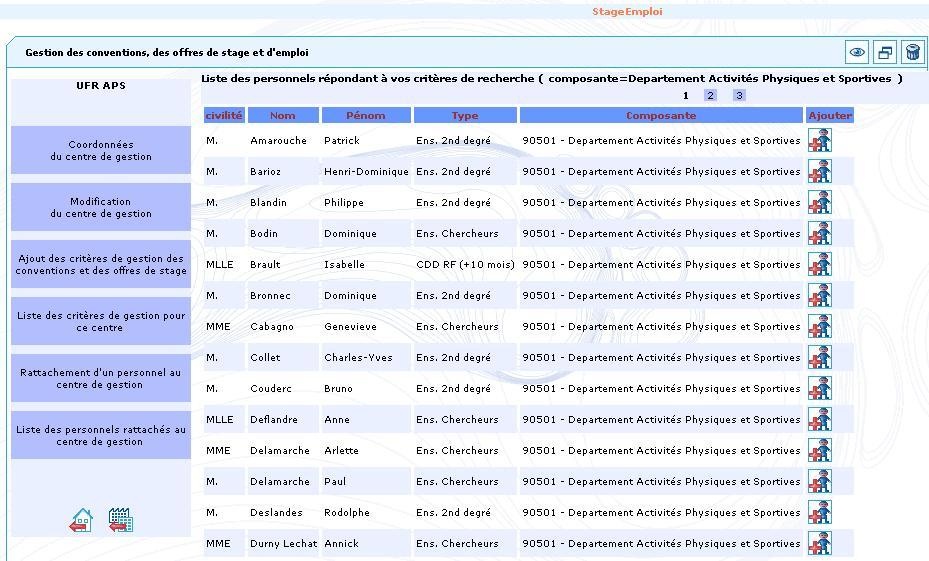Choose Rattachement d'un personnel au centre
The width and height of the screenshot is (929, 561).
tap(101, 378)
